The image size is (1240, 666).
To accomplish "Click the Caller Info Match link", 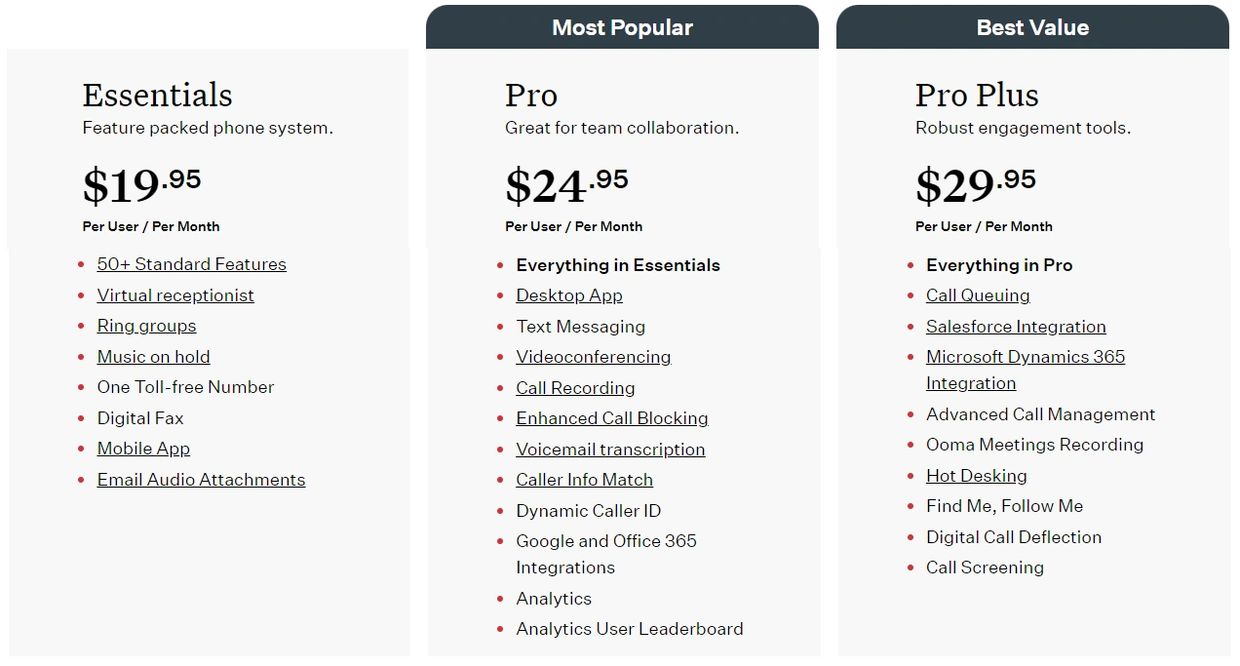I will (584, 480).
